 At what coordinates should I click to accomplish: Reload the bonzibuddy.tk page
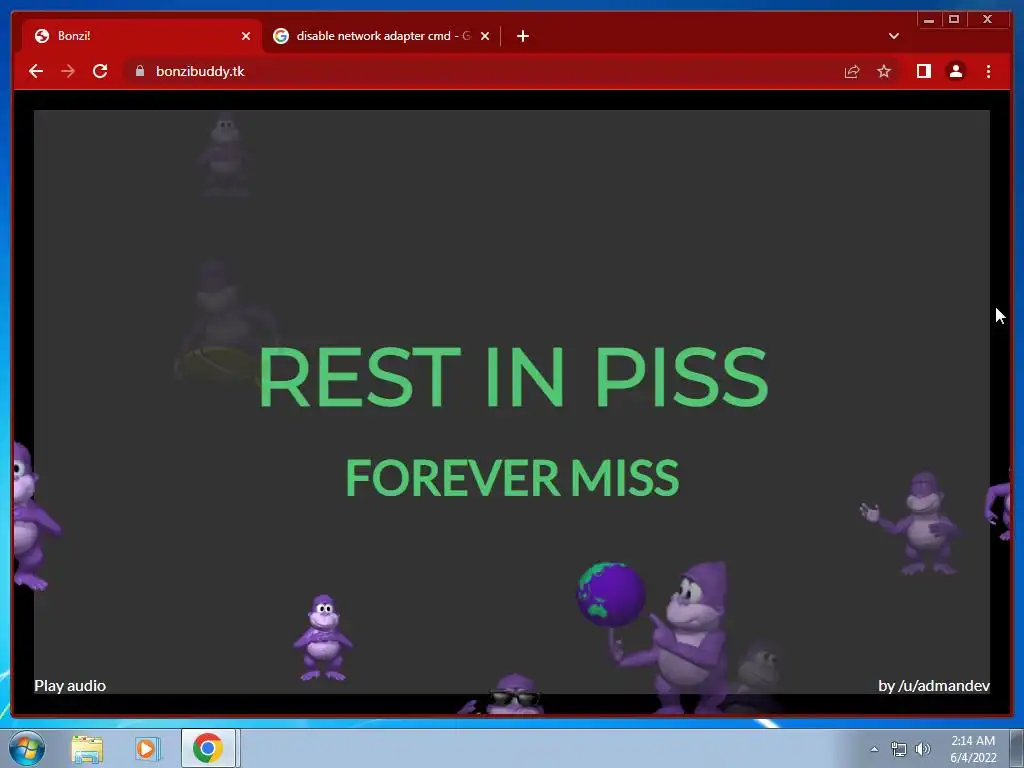[x=100, y=71]
